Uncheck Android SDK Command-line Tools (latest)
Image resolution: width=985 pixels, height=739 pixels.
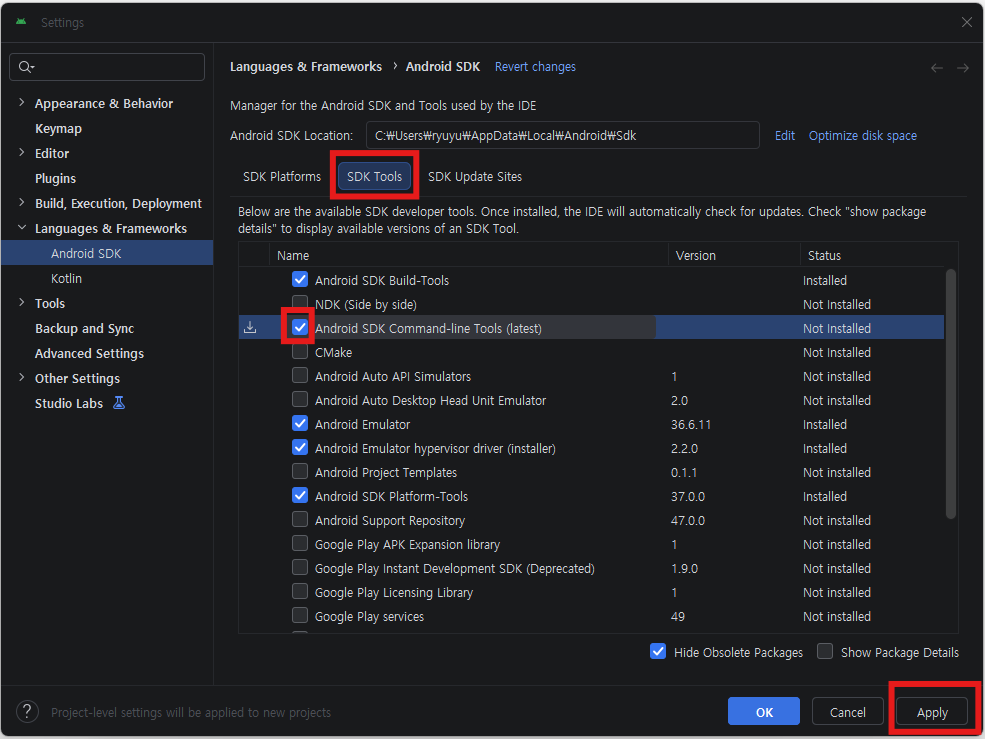tap(300, 327)
